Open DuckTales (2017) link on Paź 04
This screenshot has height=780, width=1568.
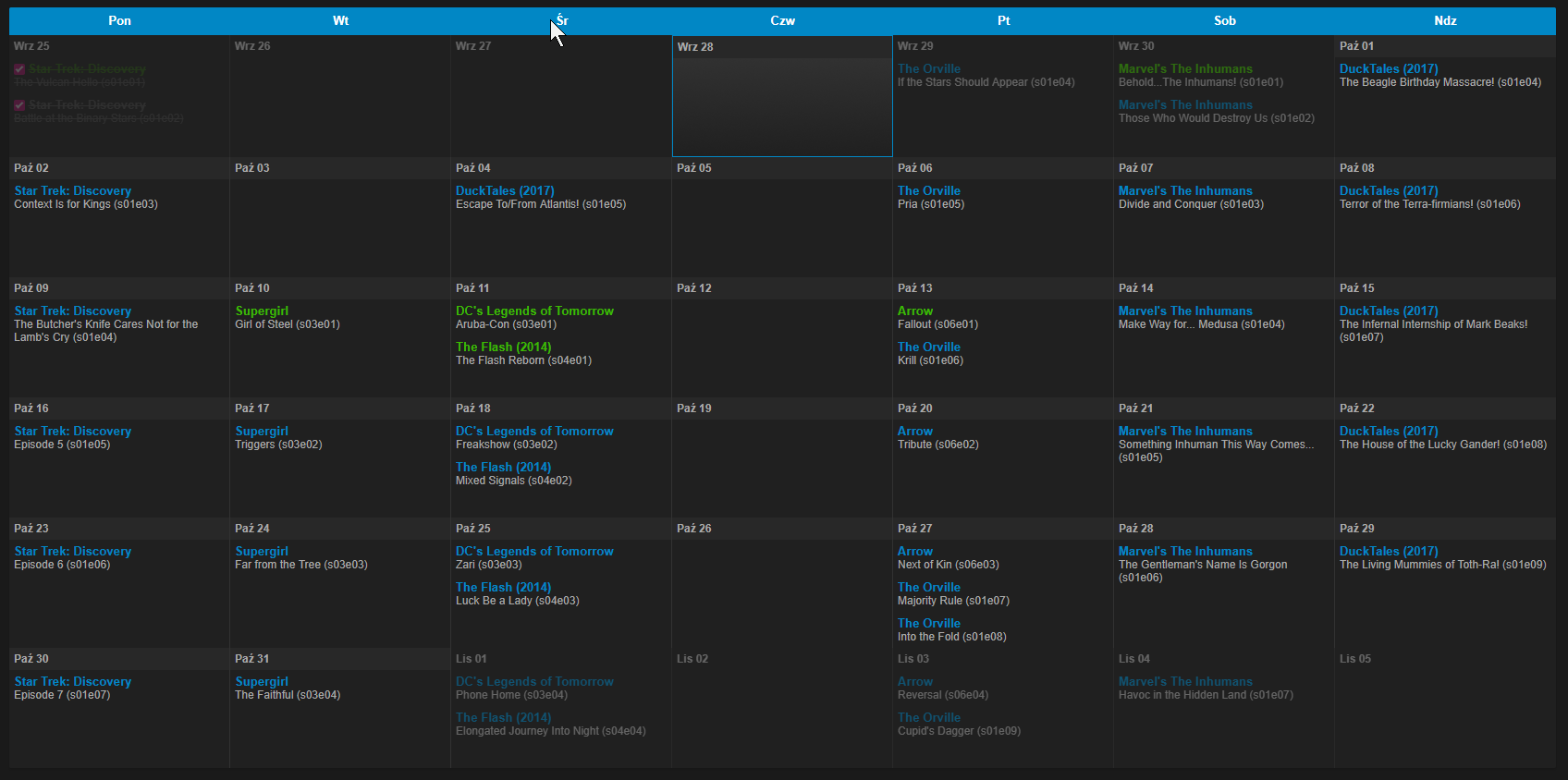[505, 190]
